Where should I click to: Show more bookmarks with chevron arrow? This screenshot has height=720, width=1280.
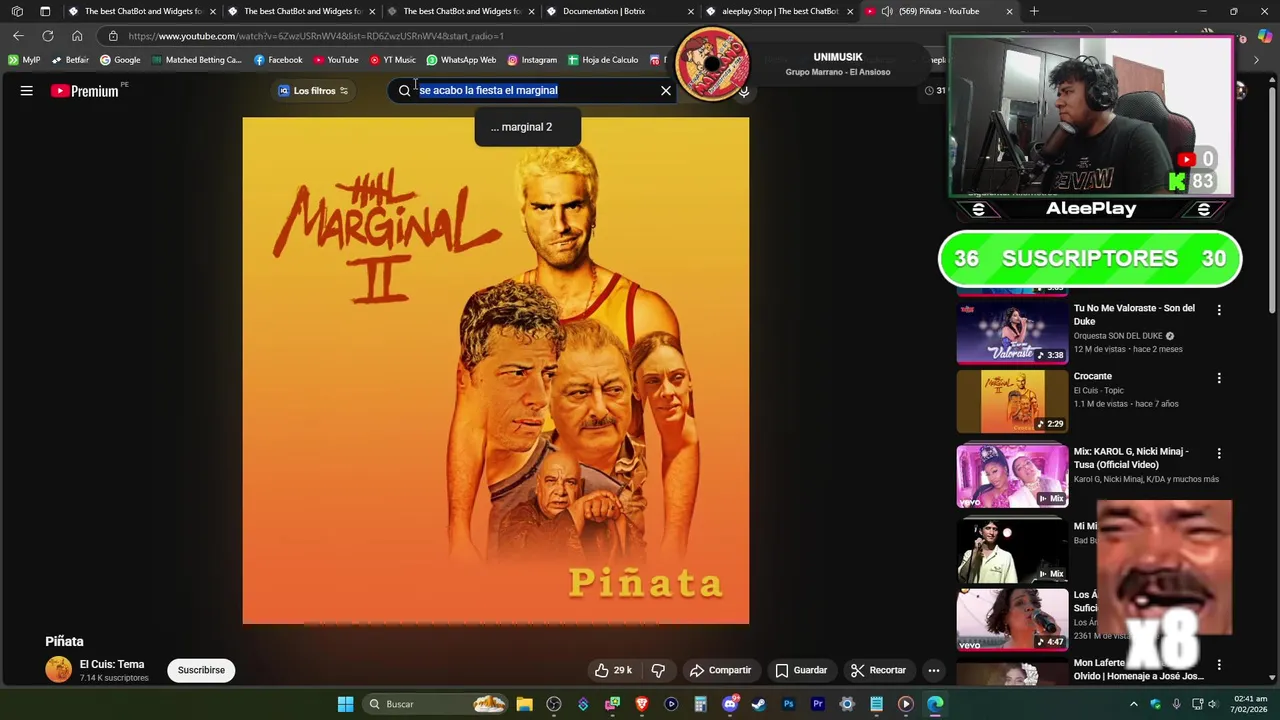1256,60
